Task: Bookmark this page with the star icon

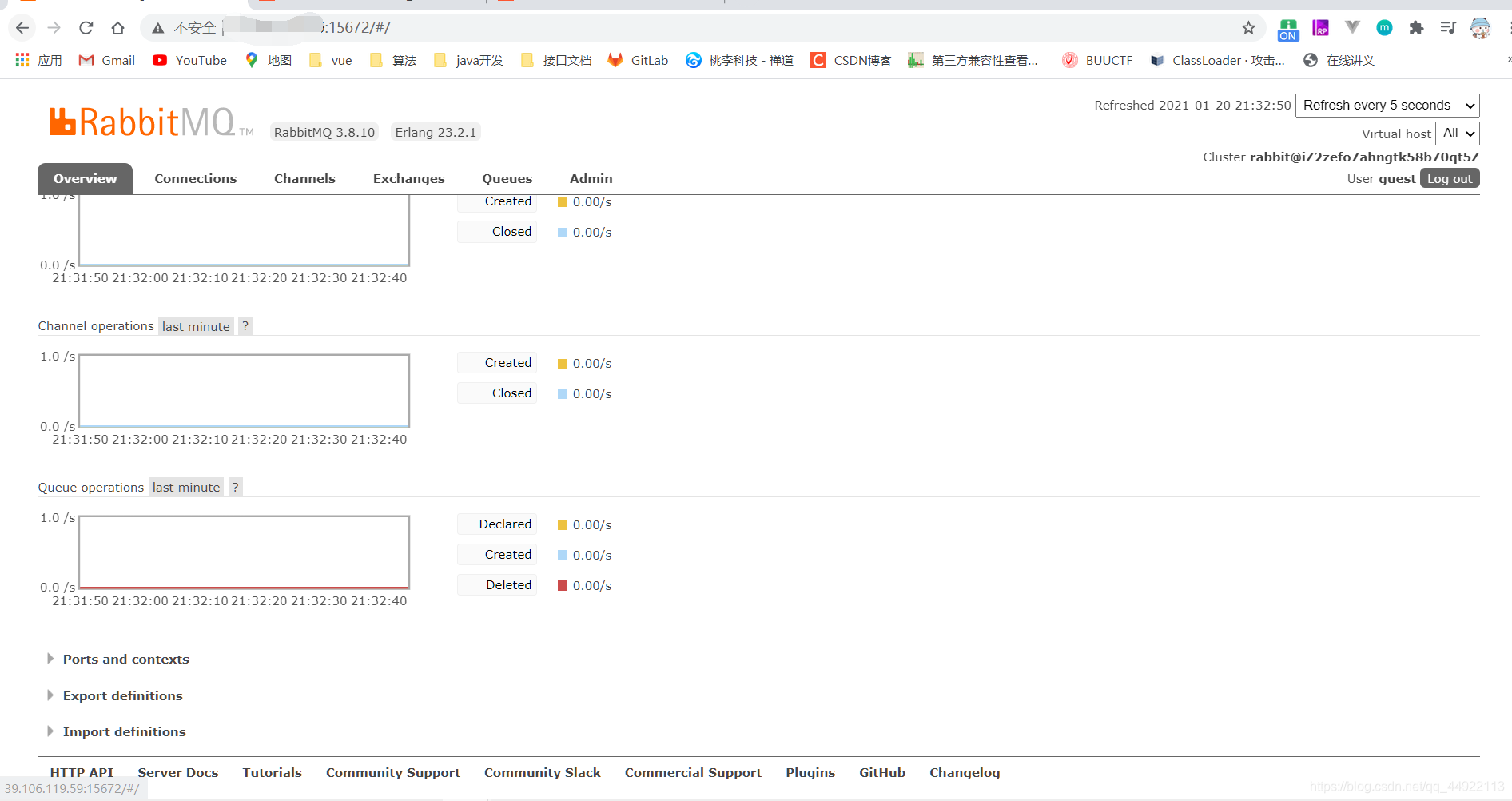Action: point(1248,28)
